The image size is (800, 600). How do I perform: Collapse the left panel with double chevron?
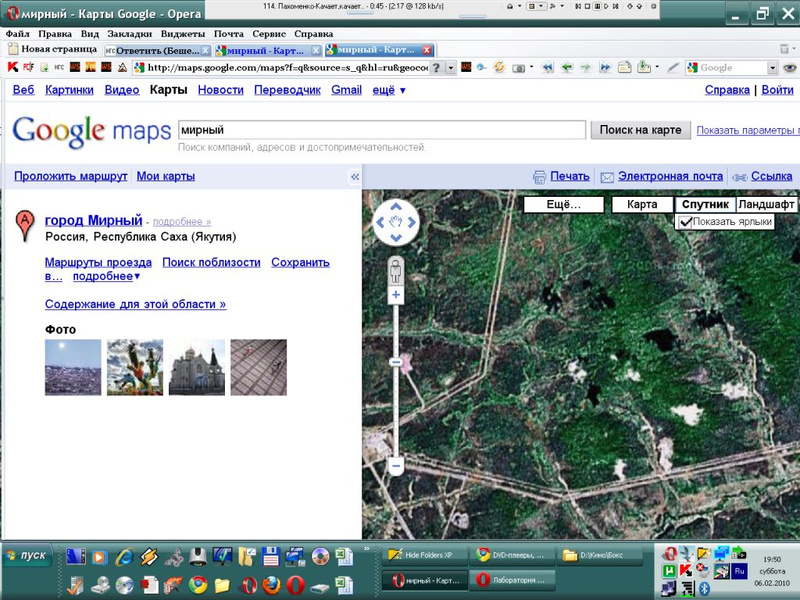point(354,177)
